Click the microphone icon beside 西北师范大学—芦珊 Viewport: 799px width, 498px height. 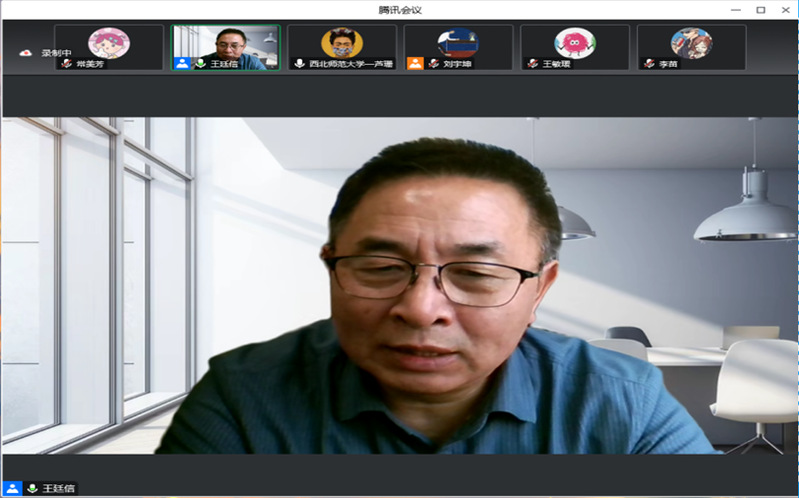pyautogui.click(x=299, y=63)
